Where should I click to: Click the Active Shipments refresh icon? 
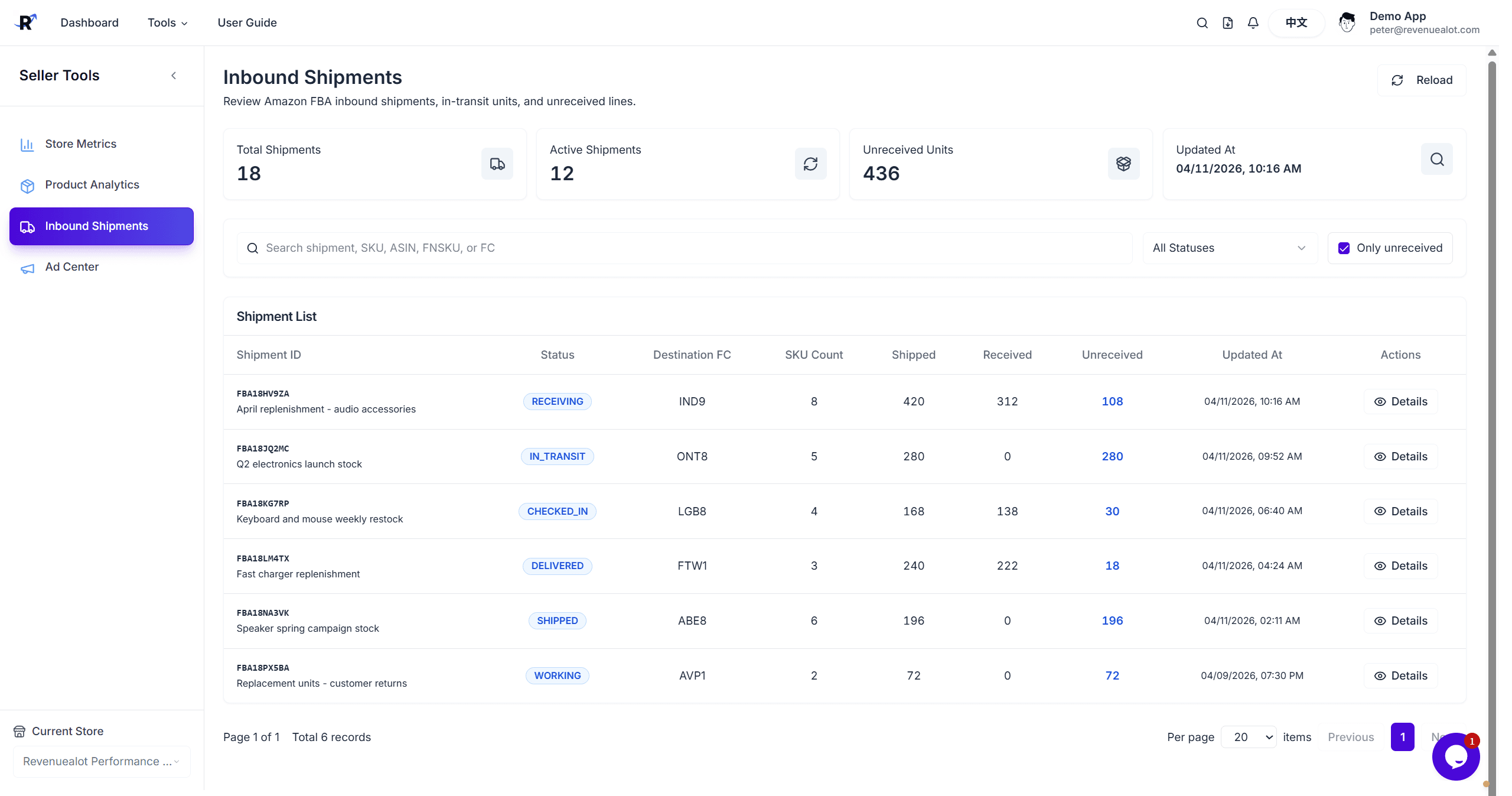(810, 164)
